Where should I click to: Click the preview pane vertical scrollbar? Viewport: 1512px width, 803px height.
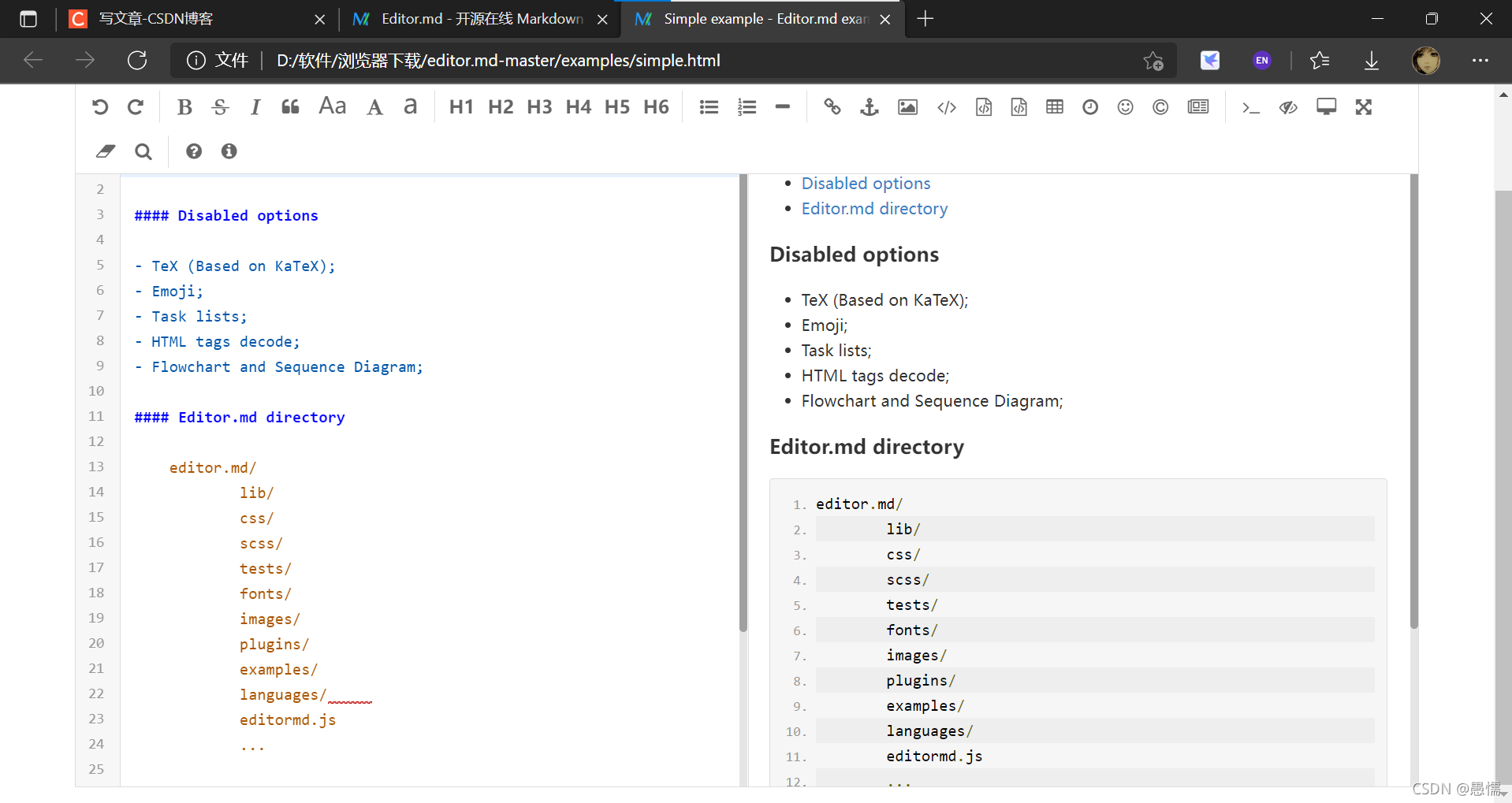(1413, 402)
